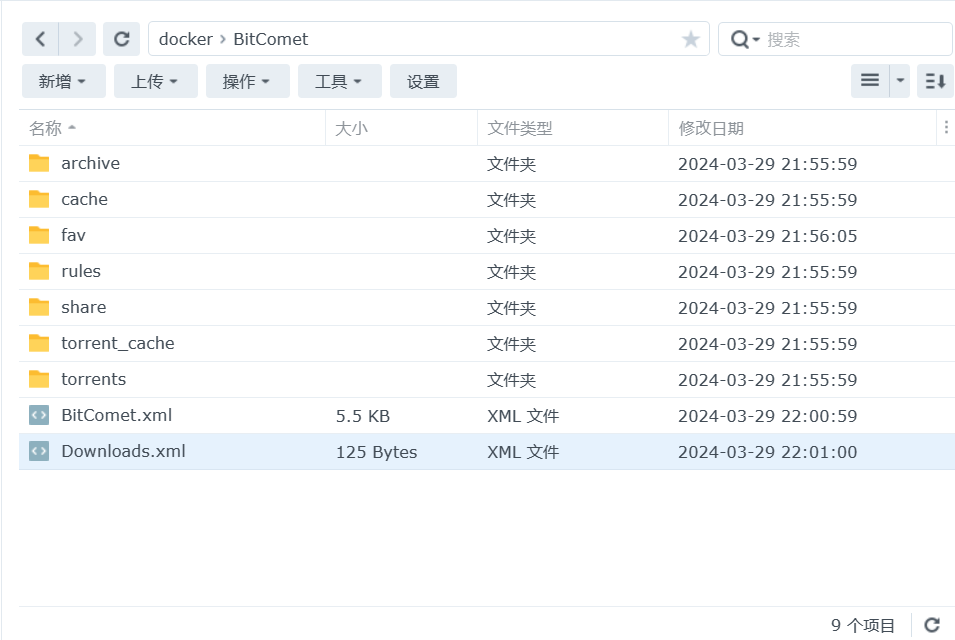
Task: Click the 5.5 KB size cell
Action: click(x=362, y=416)
